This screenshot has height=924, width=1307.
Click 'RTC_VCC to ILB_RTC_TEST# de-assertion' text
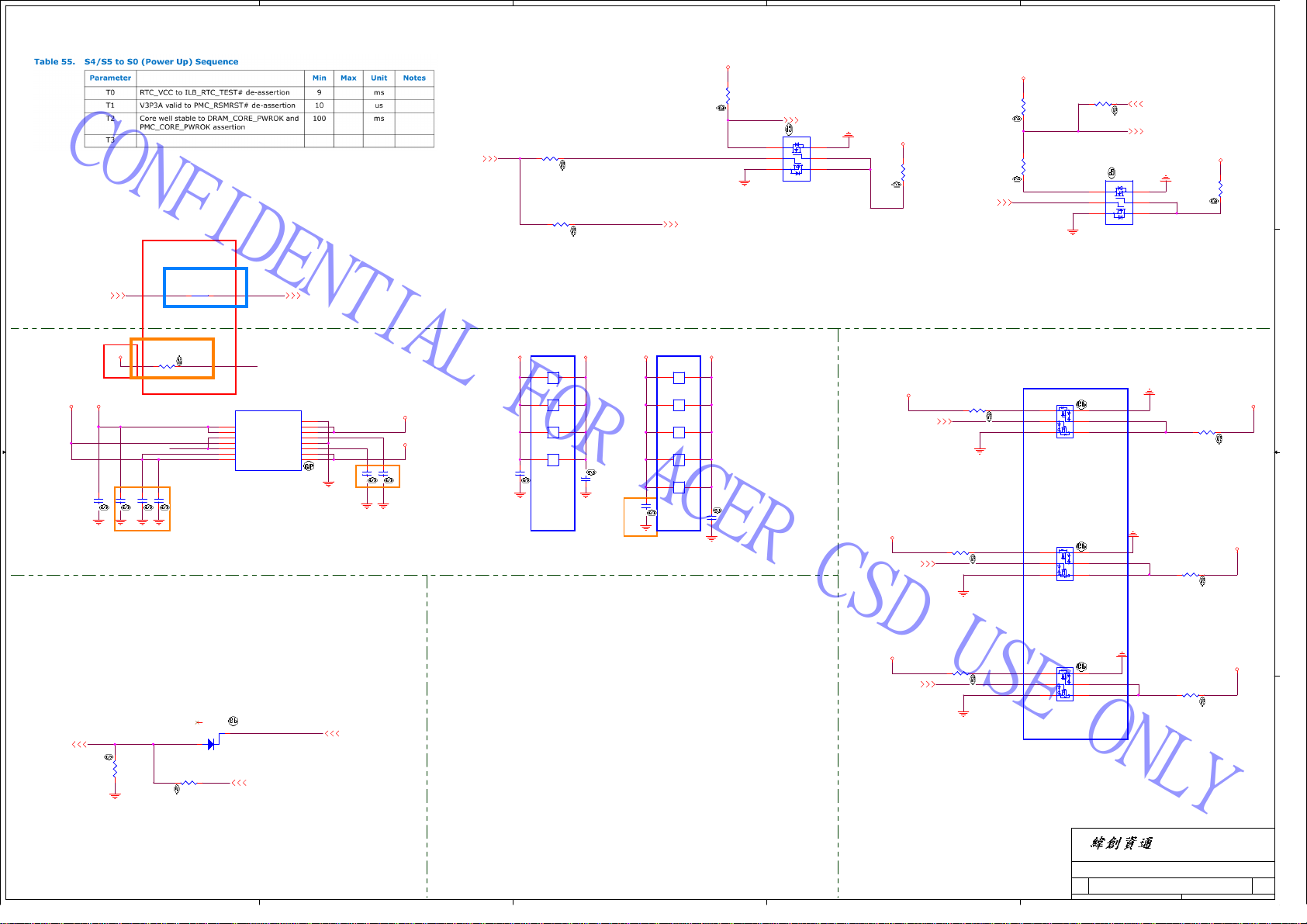(x=215, y=92)
